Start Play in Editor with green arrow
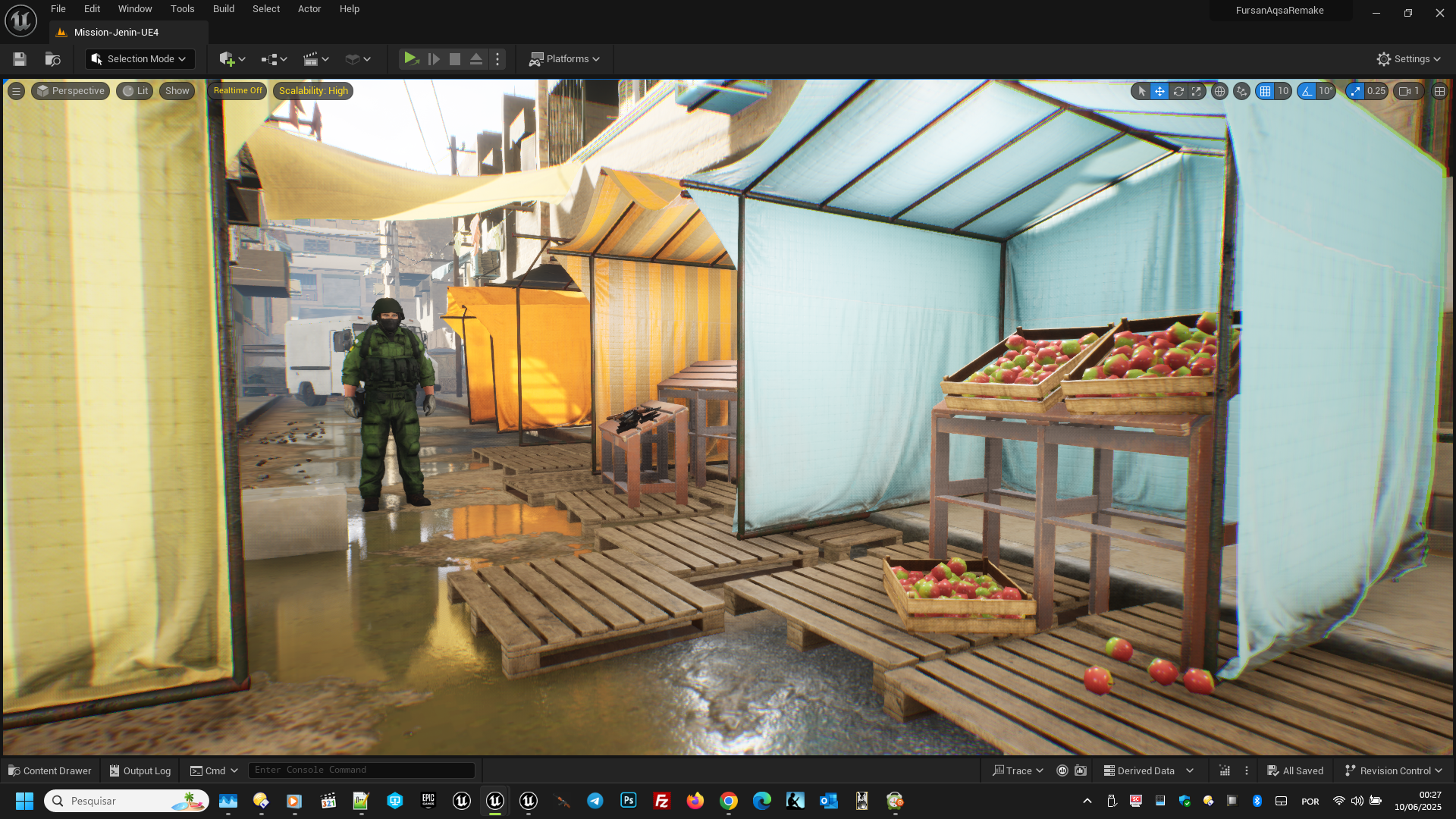 coord(410,59)
